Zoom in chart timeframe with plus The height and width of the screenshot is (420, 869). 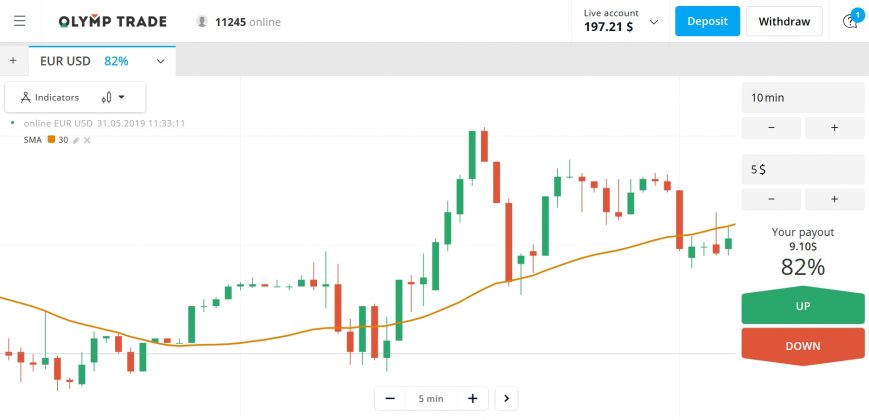click(472, 398)
